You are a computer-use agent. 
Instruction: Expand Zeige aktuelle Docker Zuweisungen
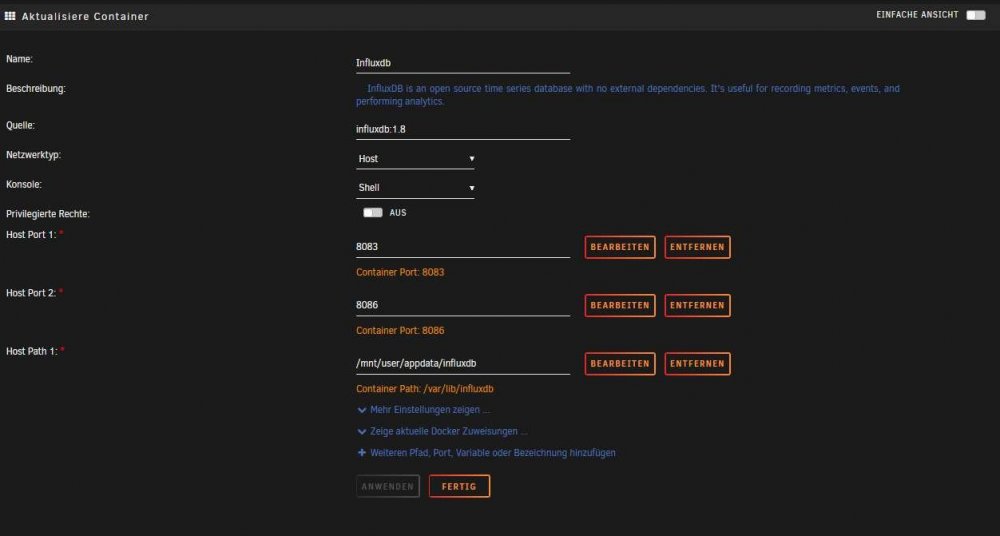(442, 431)
